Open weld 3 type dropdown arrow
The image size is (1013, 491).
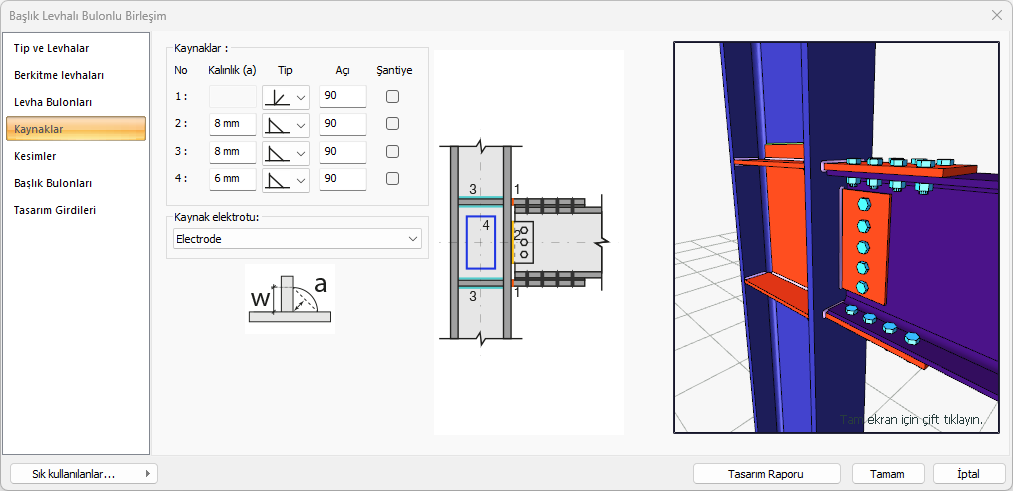300,152
